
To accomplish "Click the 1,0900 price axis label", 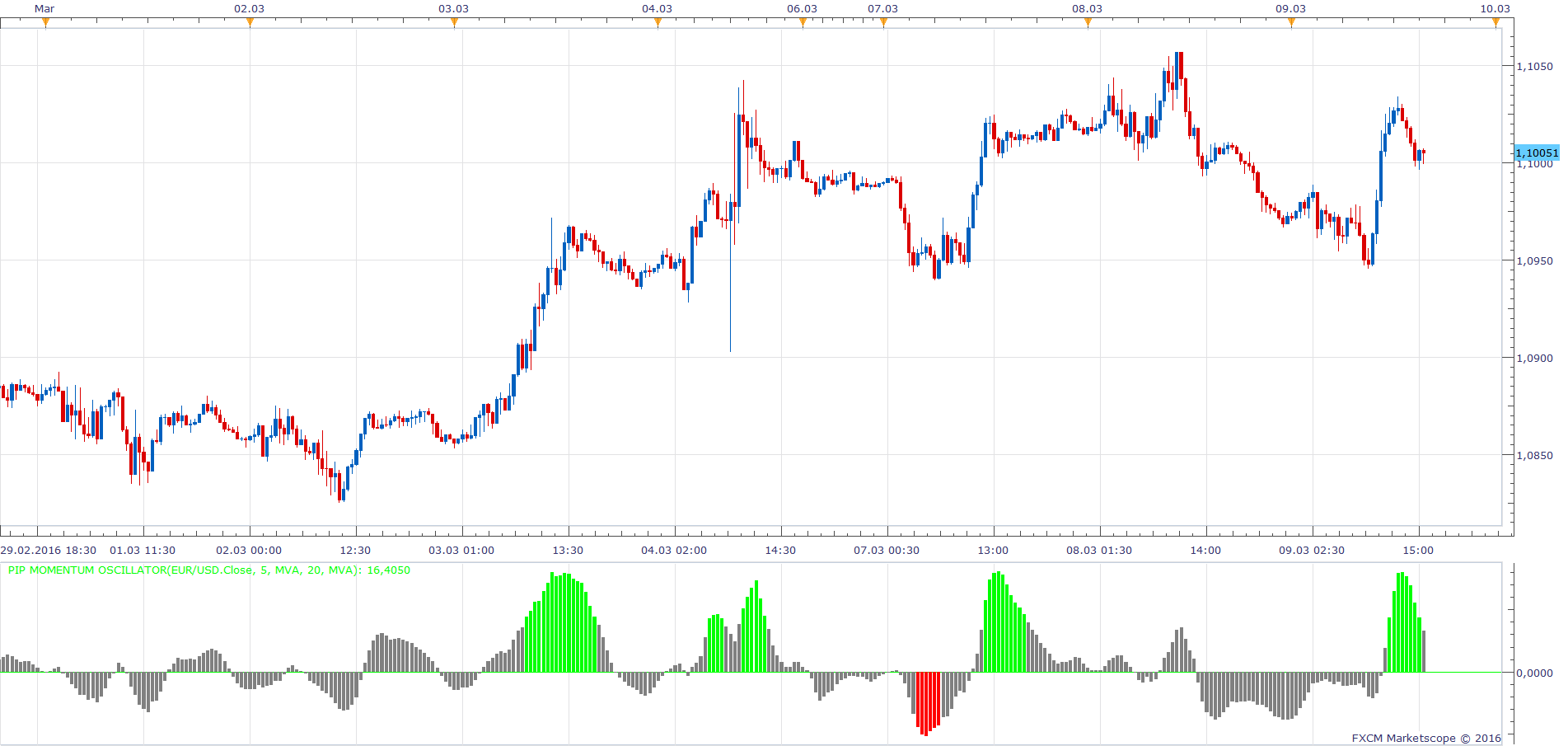I will click(x=1534, y=358).
